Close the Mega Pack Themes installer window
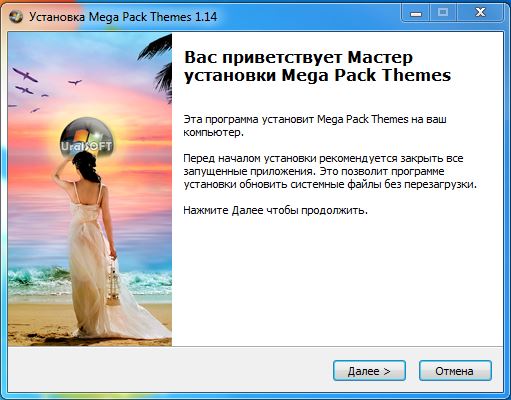 [480, 14]
